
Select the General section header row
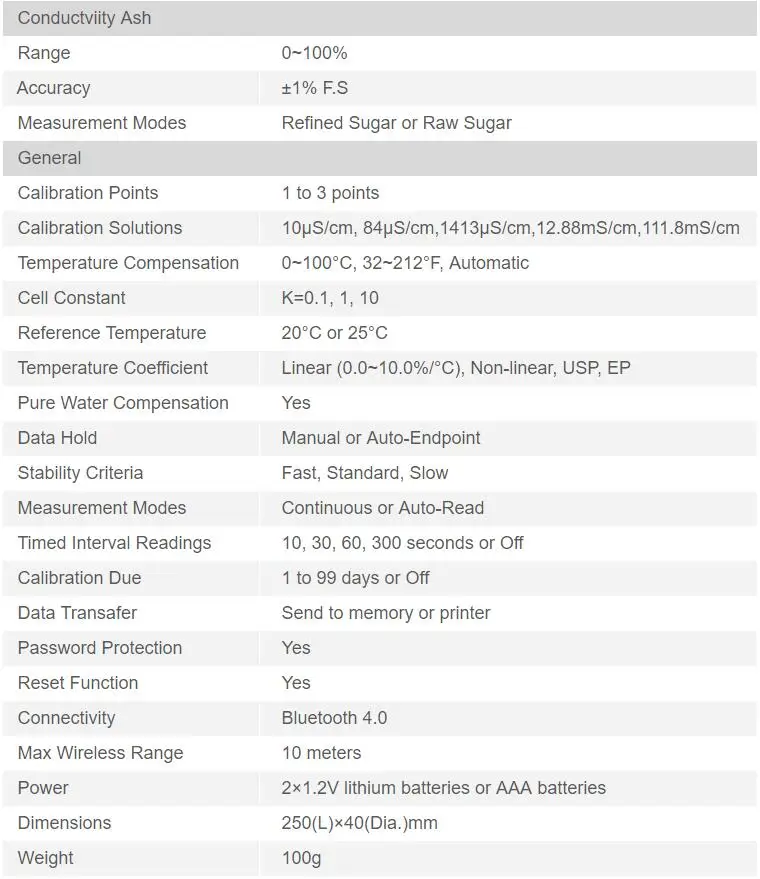point(380,158)
